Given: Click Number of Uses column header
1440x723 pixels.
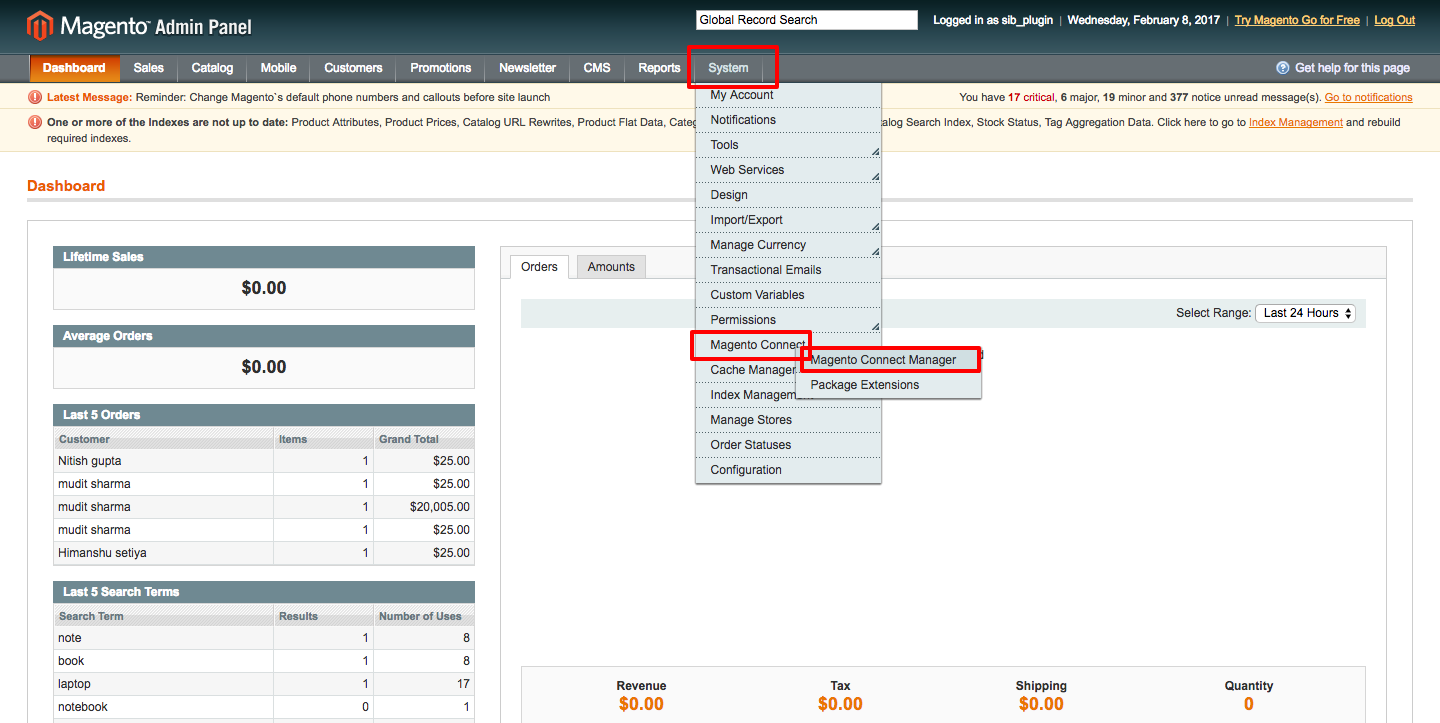Looking at the screenshot, I should (424, 616).
